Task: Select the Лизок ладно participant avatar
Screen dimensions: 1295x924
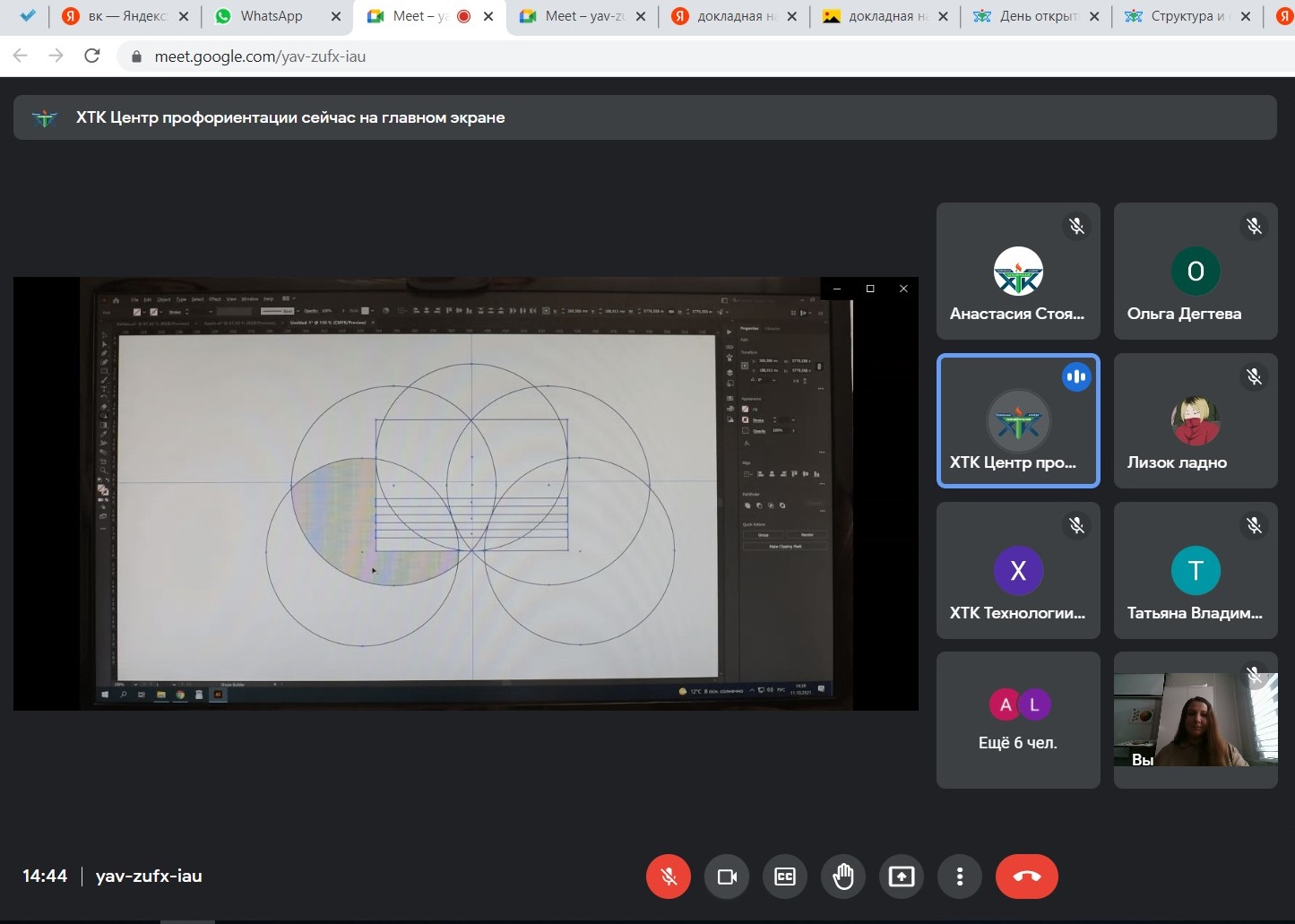Action: [1196, 421]
